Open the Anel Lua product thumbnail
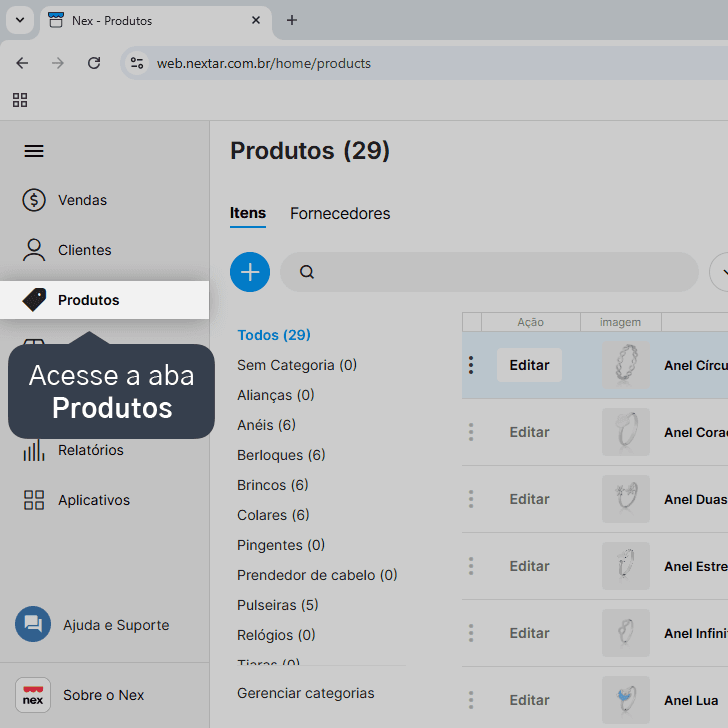Screen dimensions: 728x728 pos(626,700)
